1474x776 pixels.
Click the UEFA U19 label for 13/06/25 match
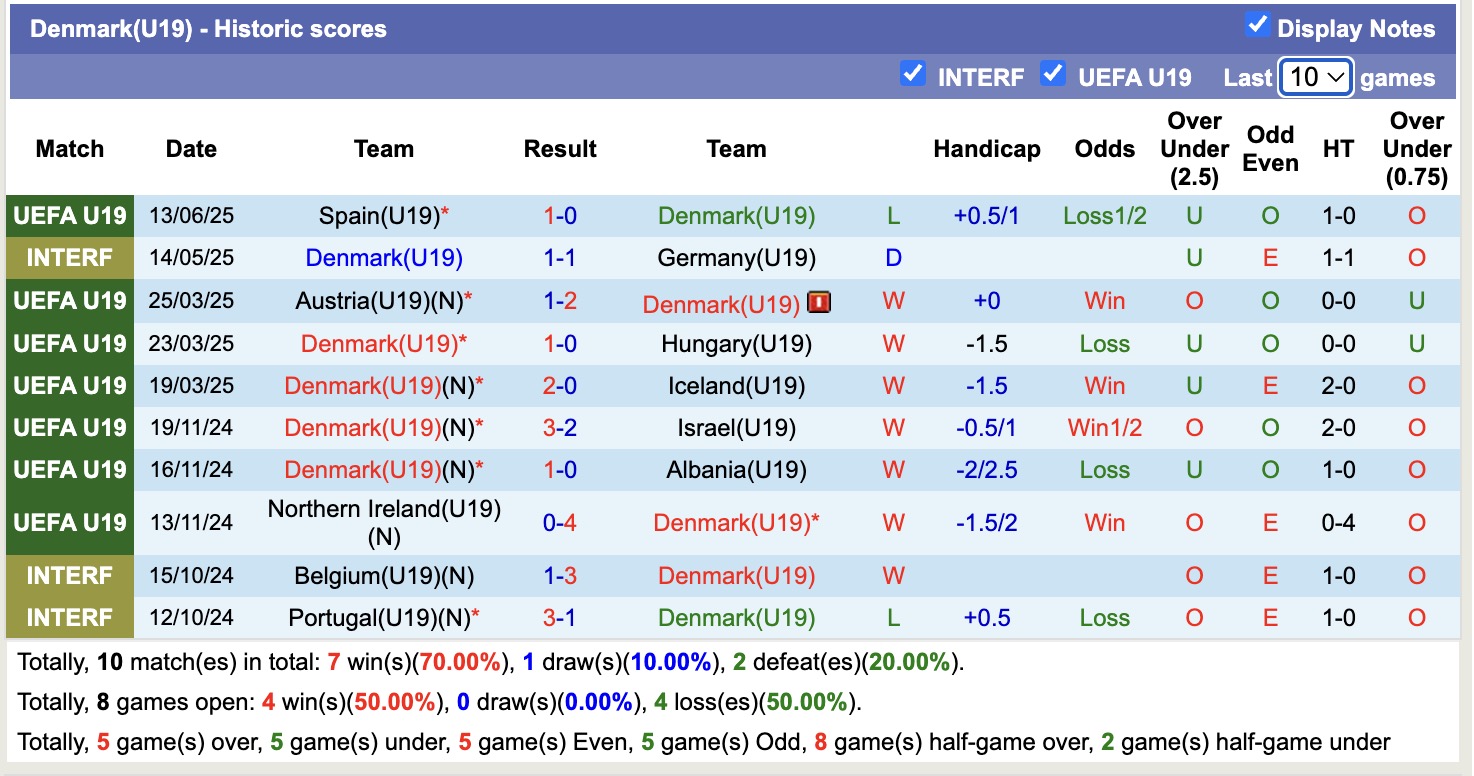pyautogui.click(x=70, y=216)
